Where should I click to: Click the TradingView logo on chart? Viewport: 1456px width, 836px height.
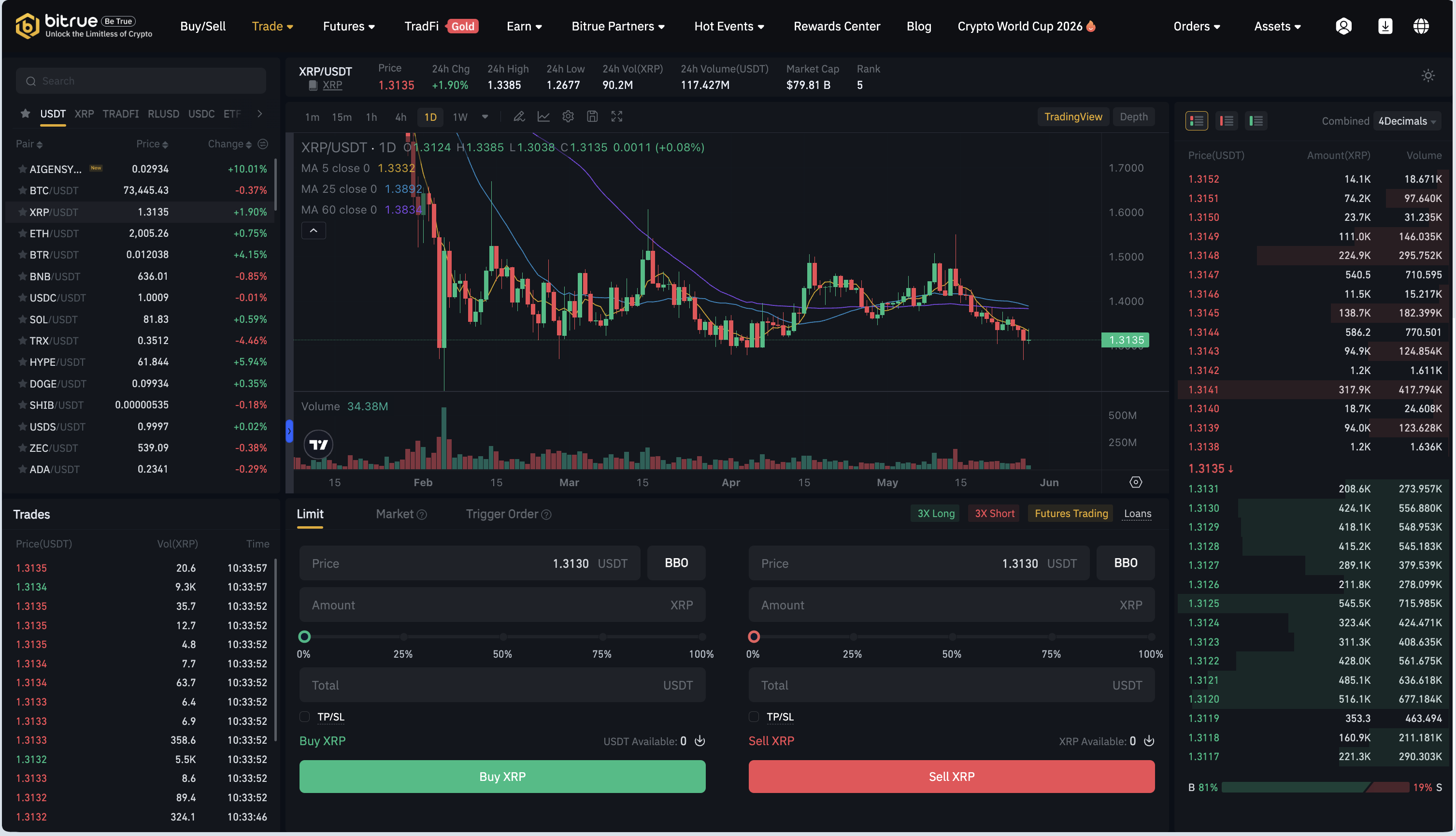tap(318, 445)
